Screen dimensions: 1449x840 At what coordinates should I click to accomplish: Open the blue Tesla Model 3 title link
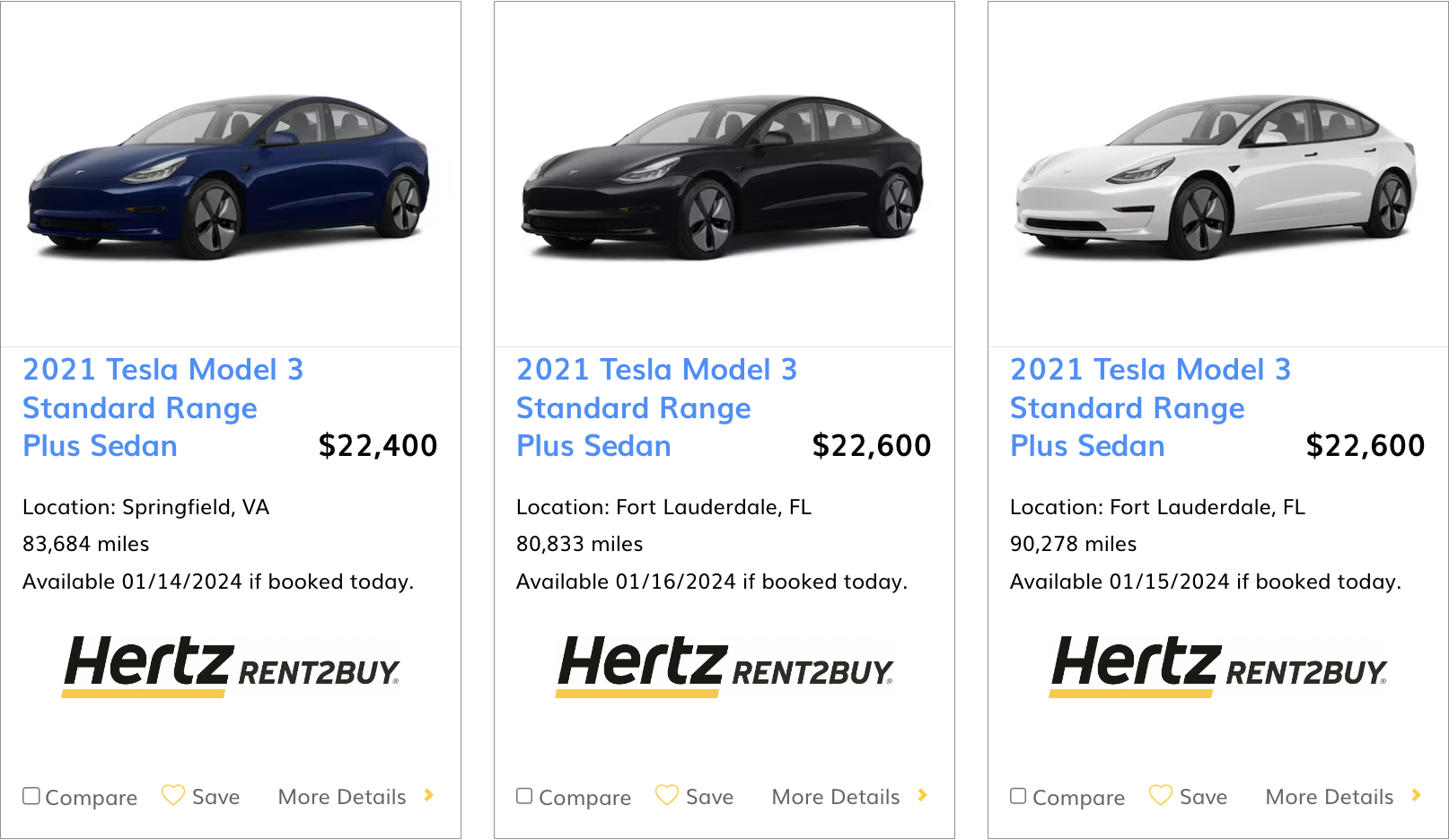[x=162, y=407]
